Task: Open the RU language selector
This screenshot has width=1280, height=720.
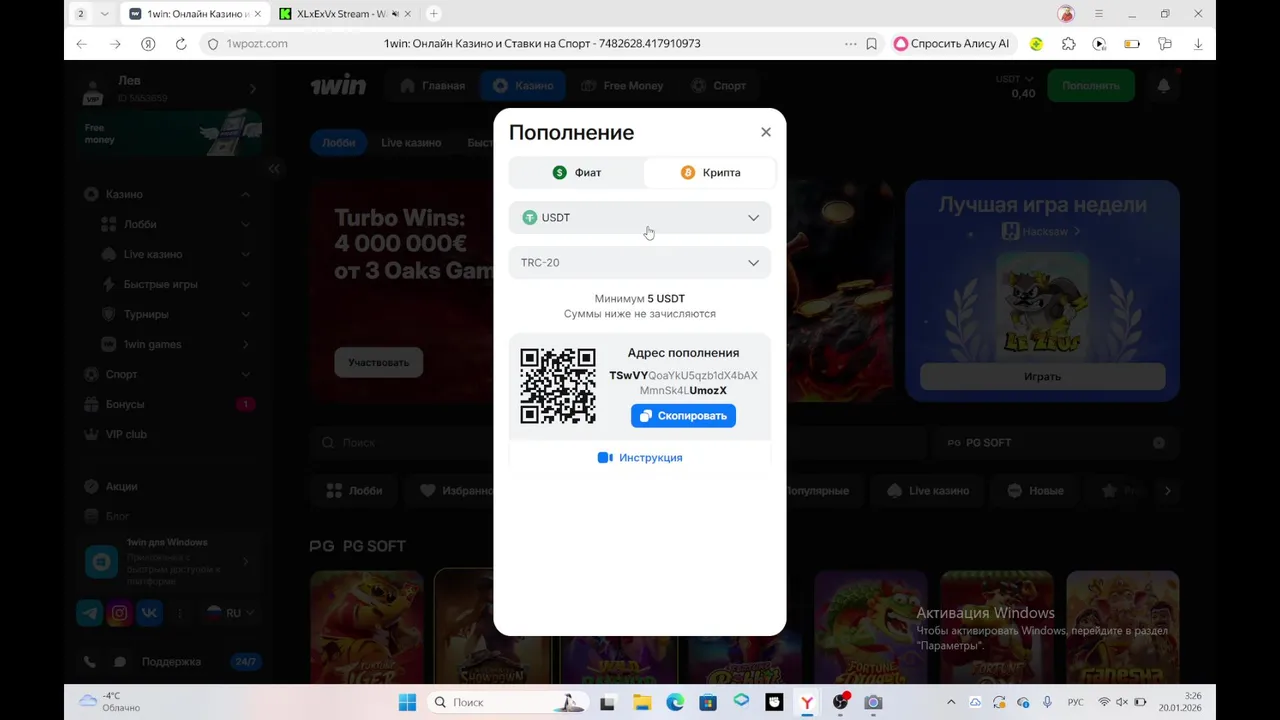Action: click(x=230, y=613)
